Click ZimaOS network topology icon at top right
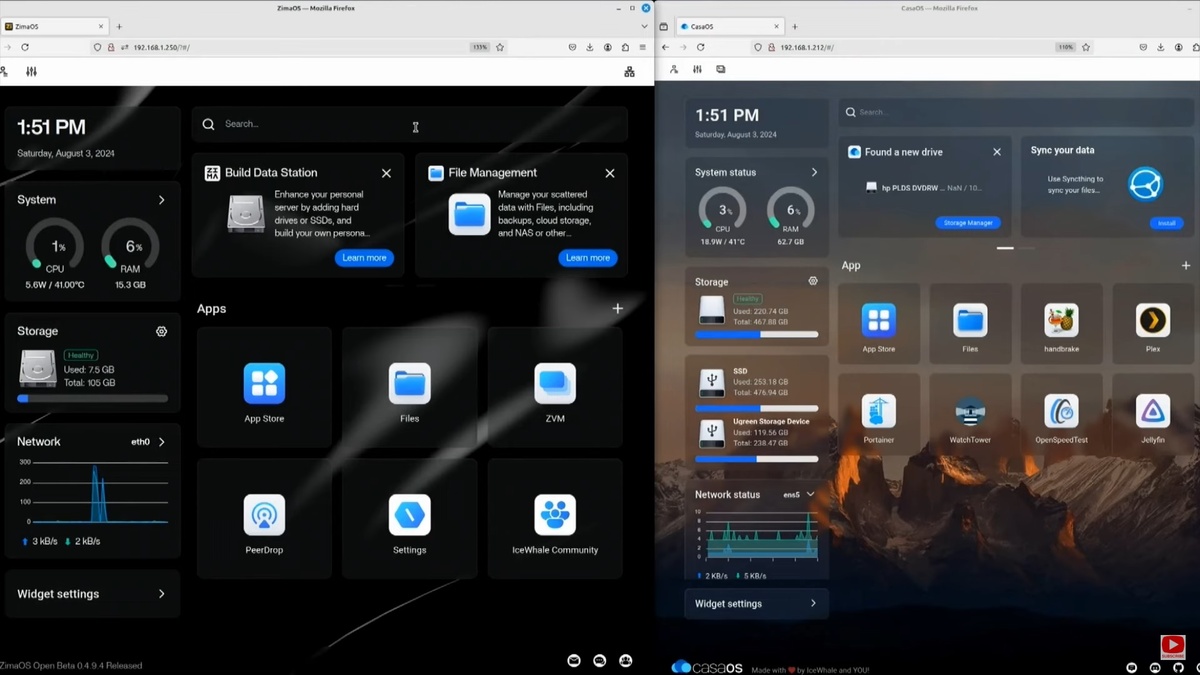1200x675 pixels. (x=629, y=72)
